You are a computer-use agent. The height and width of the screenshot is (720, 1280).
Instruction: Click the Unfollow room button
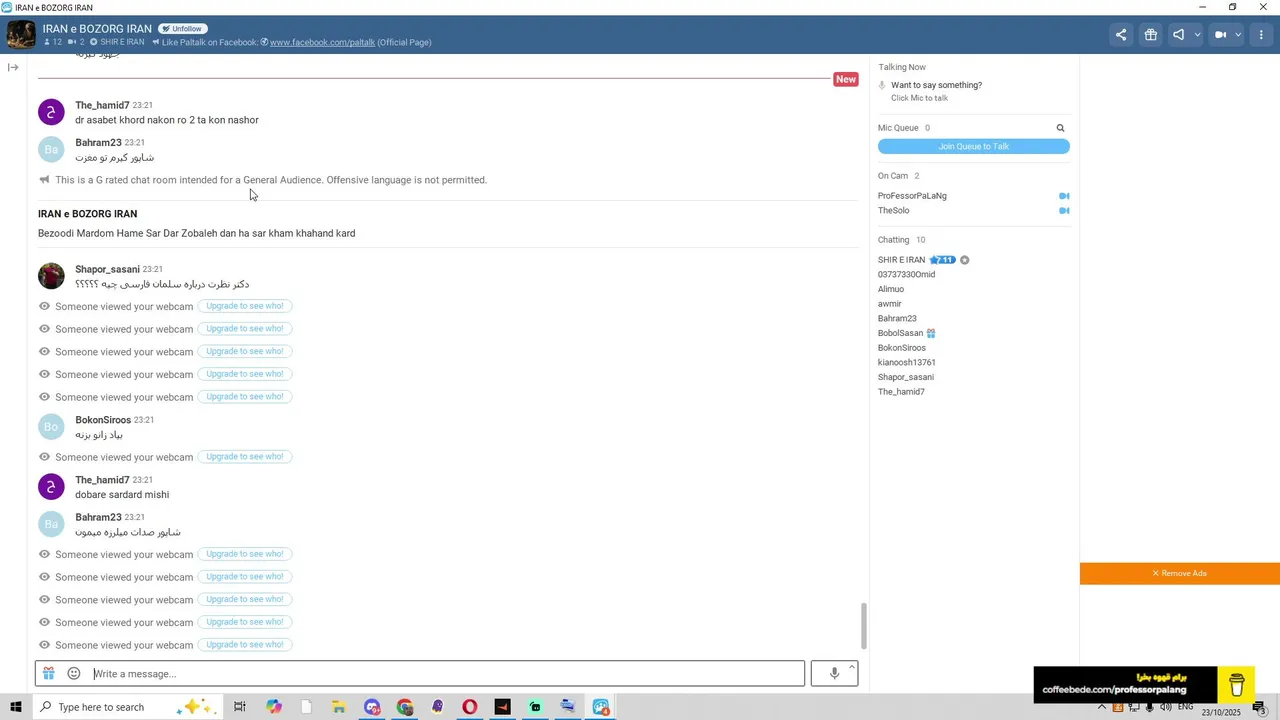[182, 29]
